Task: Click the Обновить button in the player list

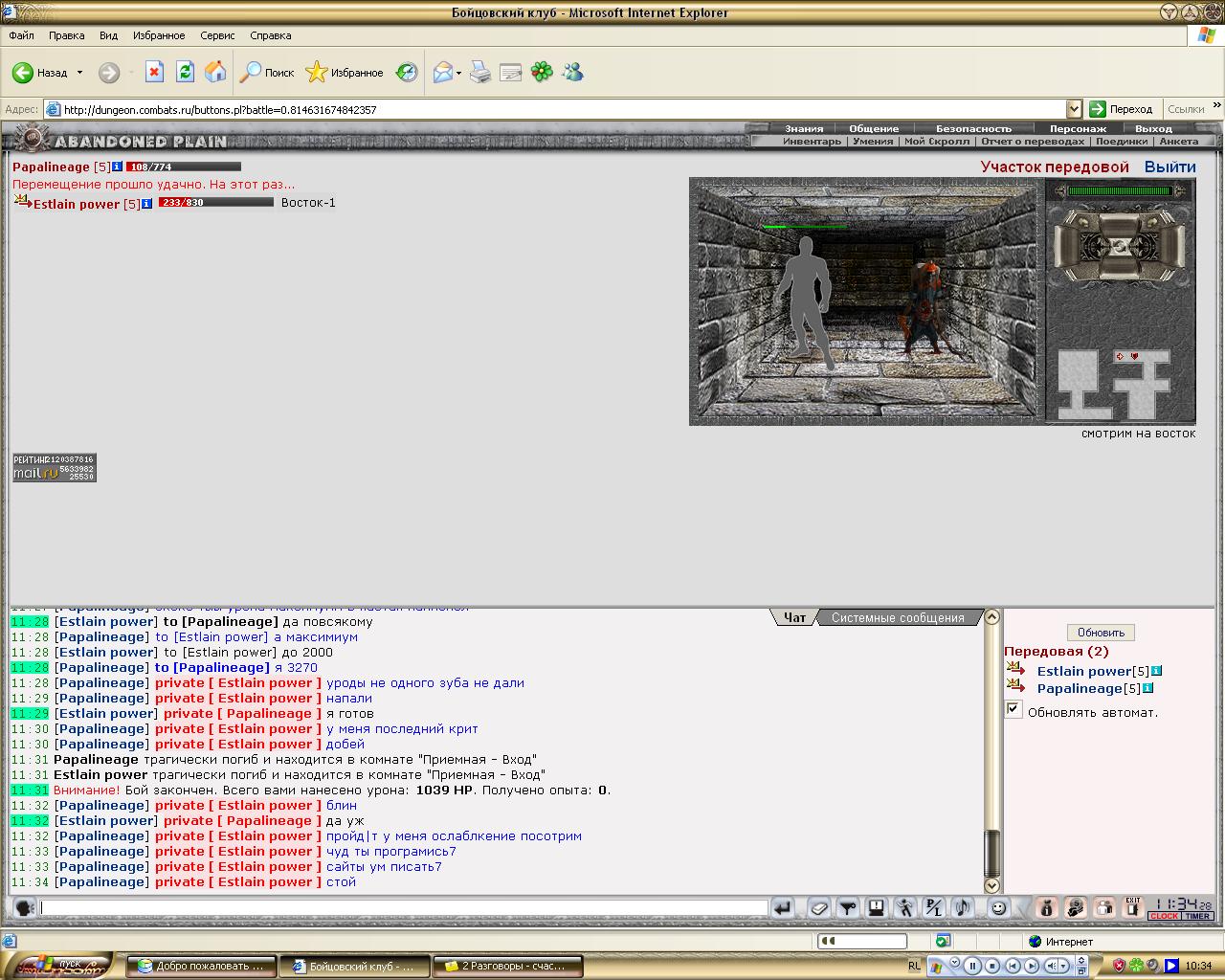Action: coord(1101,633)
